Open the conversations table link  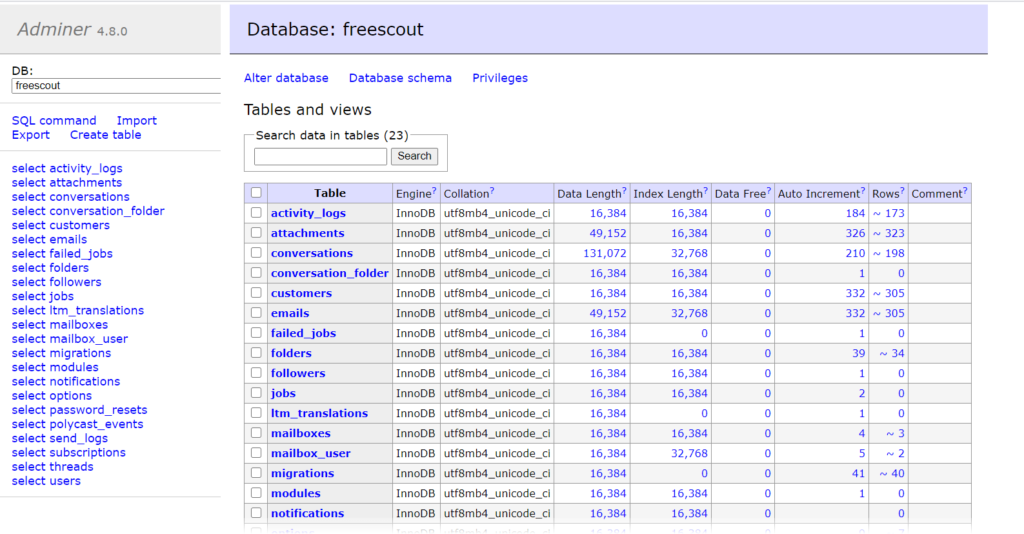[312, 253]
